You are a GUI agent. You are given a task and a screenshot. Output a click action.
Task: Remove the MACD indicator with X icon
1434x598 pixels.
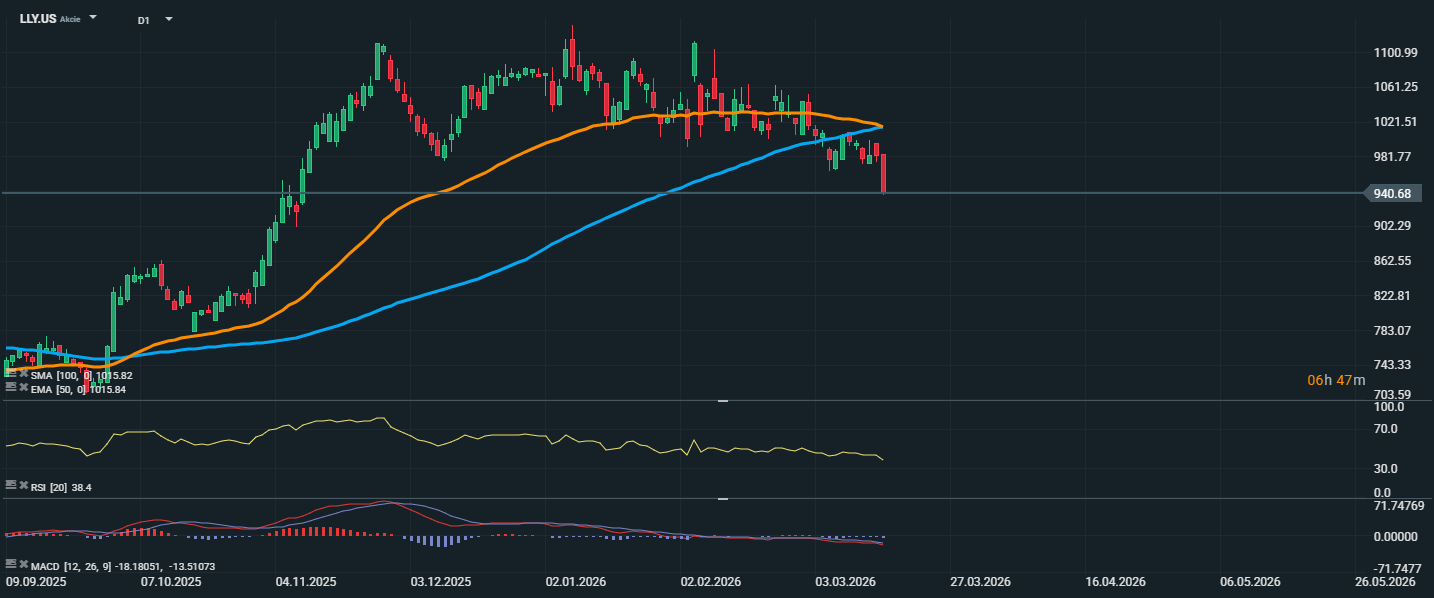click(22, 564)
